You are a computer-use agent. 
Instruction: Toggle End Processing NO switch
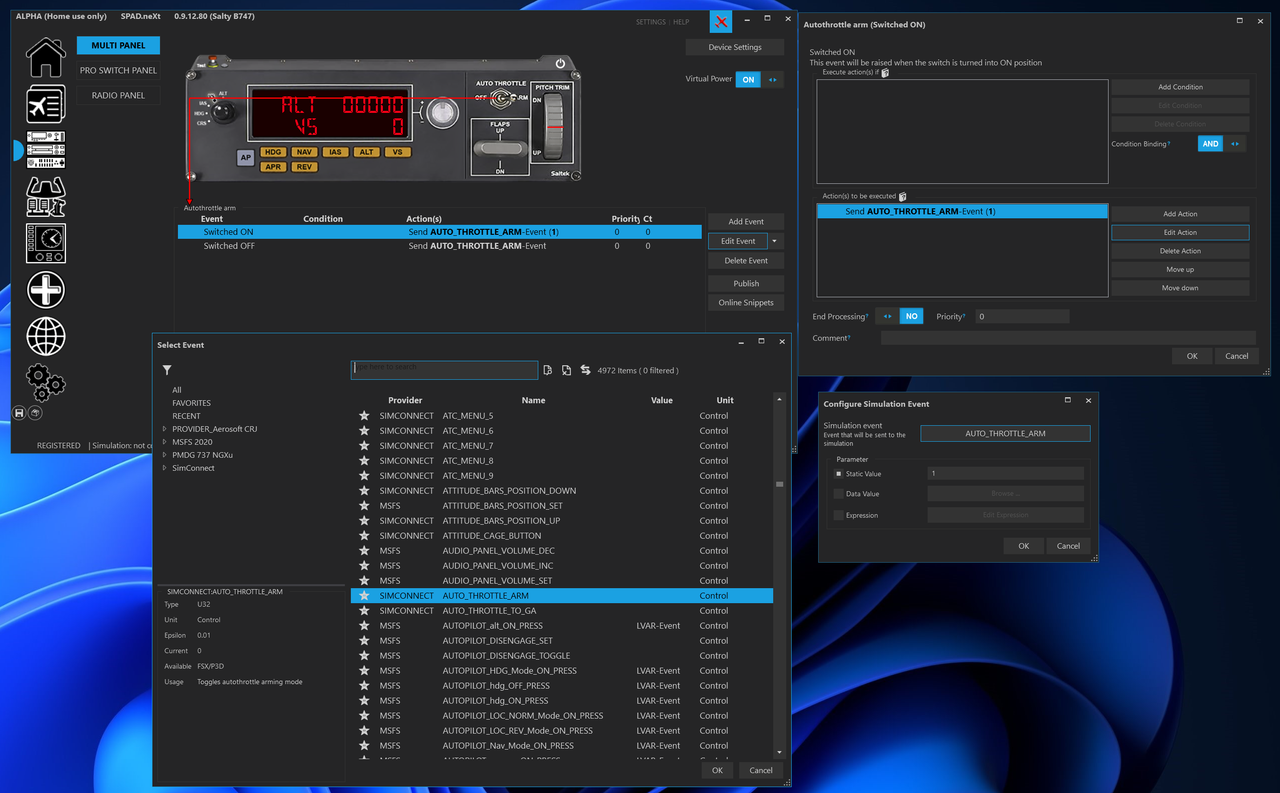coord(911,316)
